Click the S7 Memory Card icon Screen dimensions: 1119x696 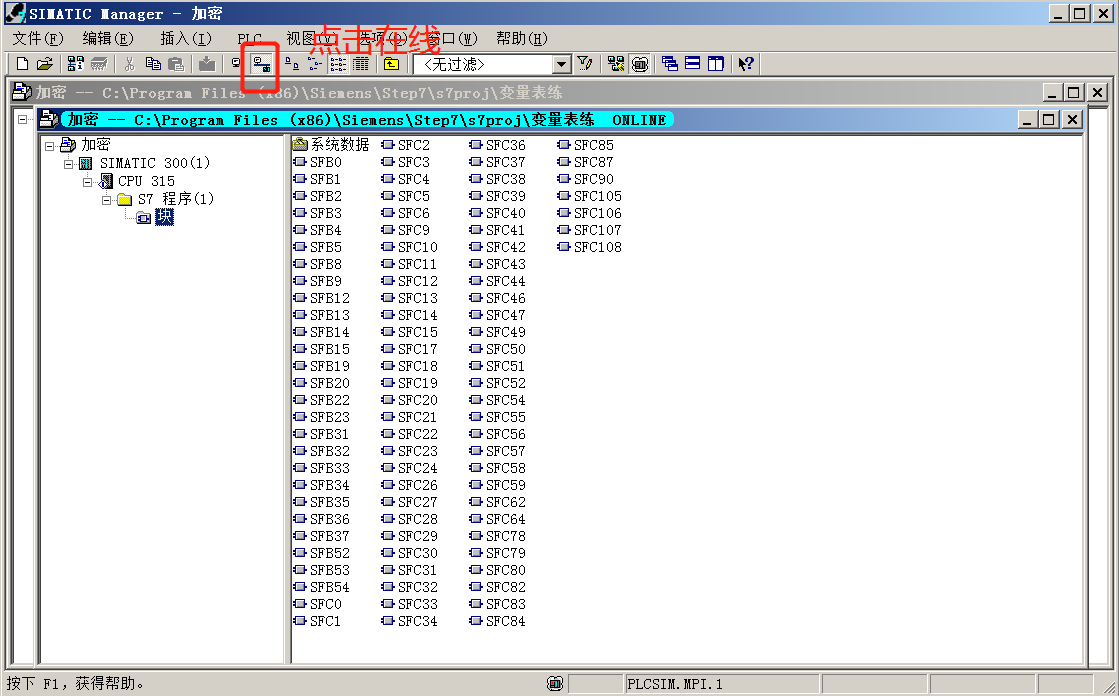pyautogui.click(x=98, y=64)
